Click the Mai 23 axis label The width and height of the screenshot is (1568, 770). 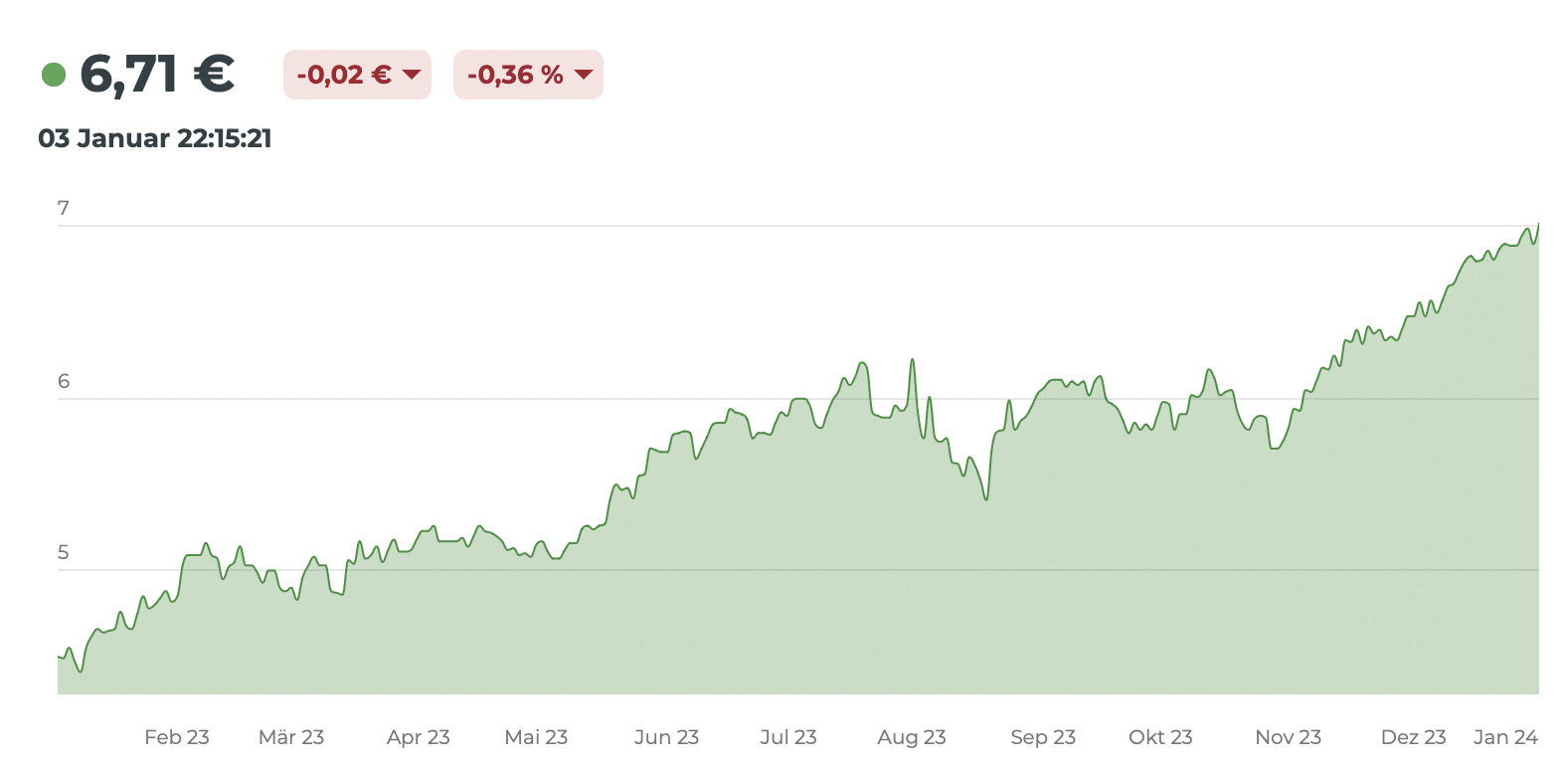coord(536,737)
